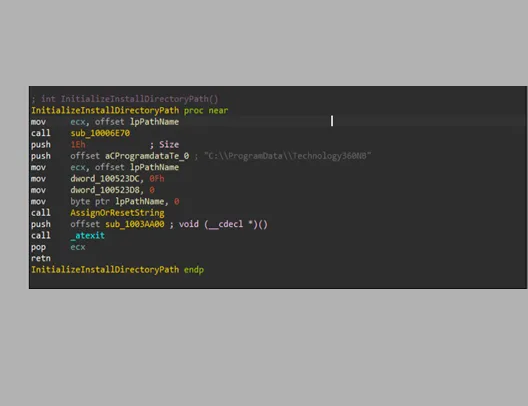The height and width of the screenshot is (406, 528).
Task: Click lpPathName in 'mov ecx' after aCProgramdataTe_0 push
Action: pos(155,167)
